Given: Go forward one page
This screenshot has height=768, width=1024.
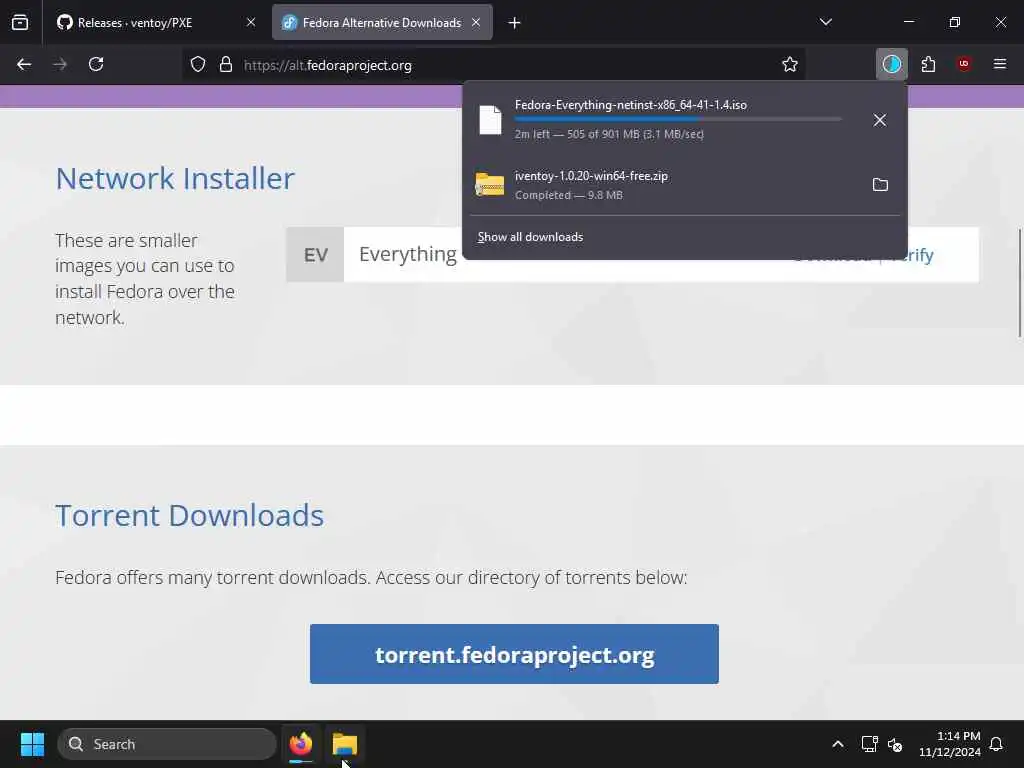Looking at the screenshot, I should (x=60, y=65).
